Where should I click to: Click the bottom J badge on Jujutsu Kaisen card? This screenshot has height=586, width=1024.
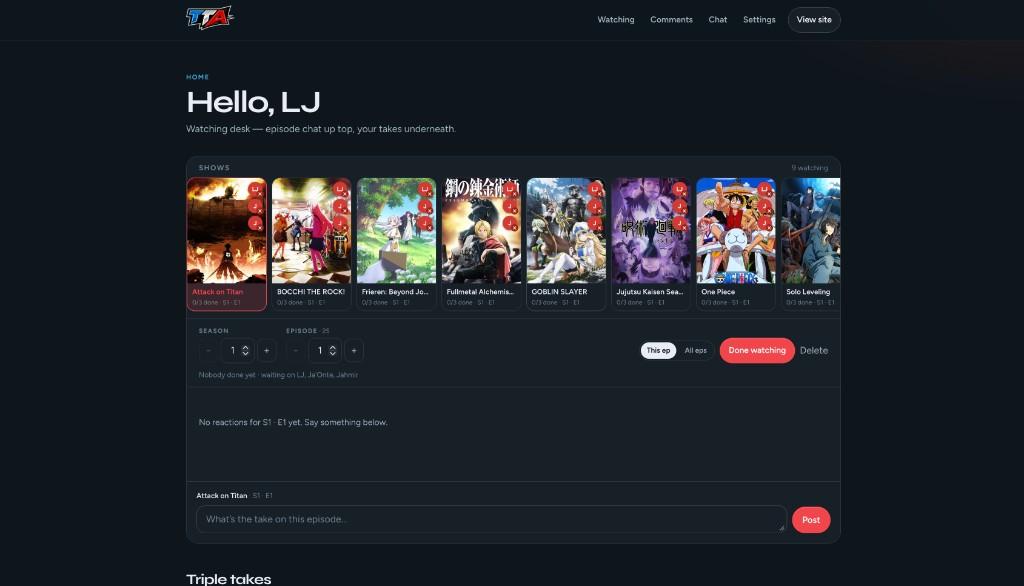[680, 223]
